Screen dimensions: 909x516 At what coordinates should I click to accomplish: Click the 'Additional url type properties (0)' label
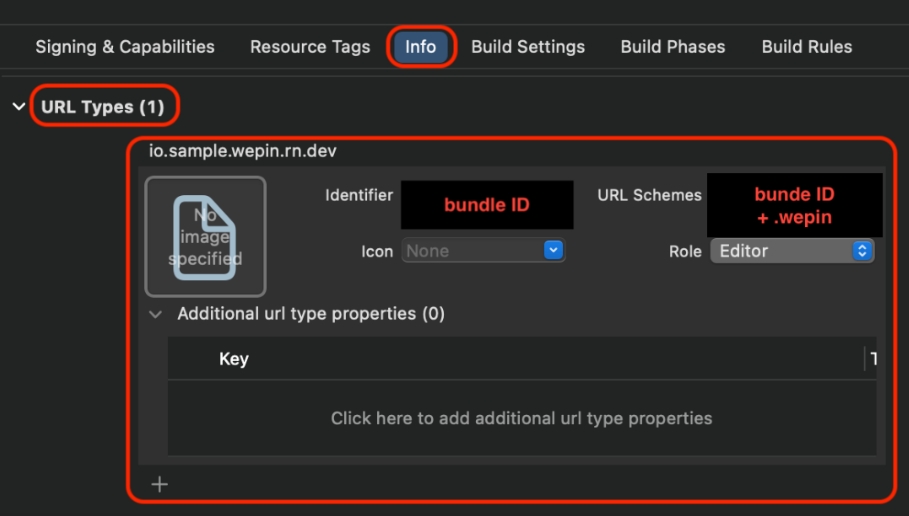pyautogui.click(x=311, y=314)
